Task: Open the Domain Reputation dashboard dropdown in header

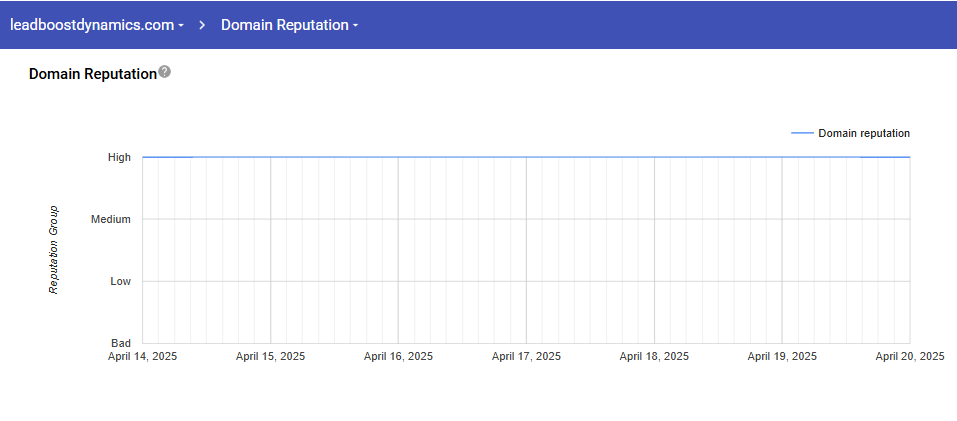Action: [x=289, y=25]
